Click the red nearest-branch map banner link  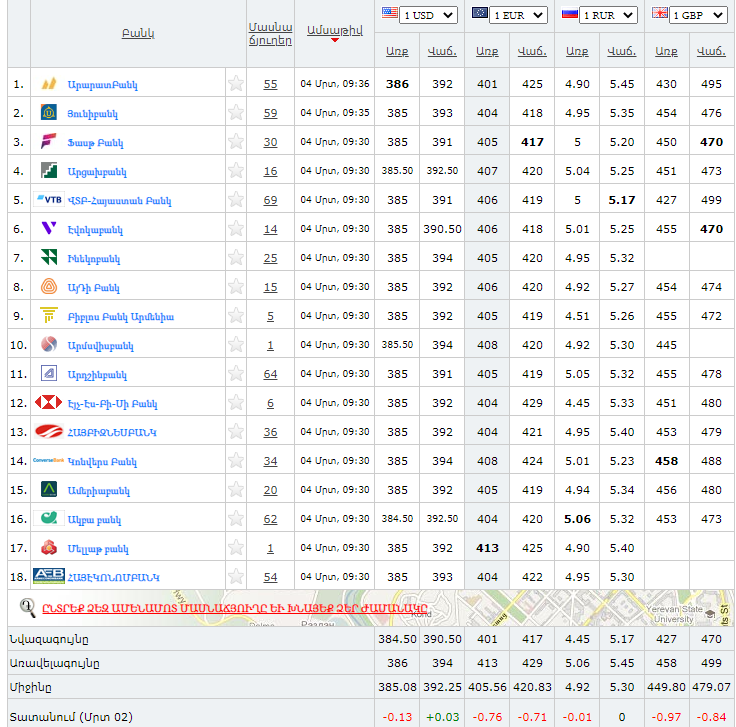point(235,608)
